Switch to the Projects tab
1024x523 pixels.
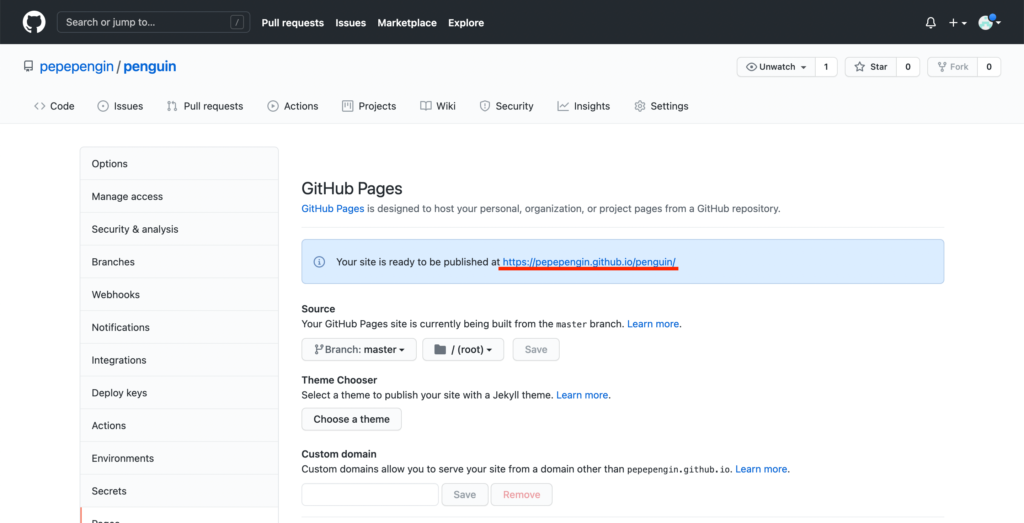pyautogui.click(x=369, y=106)
